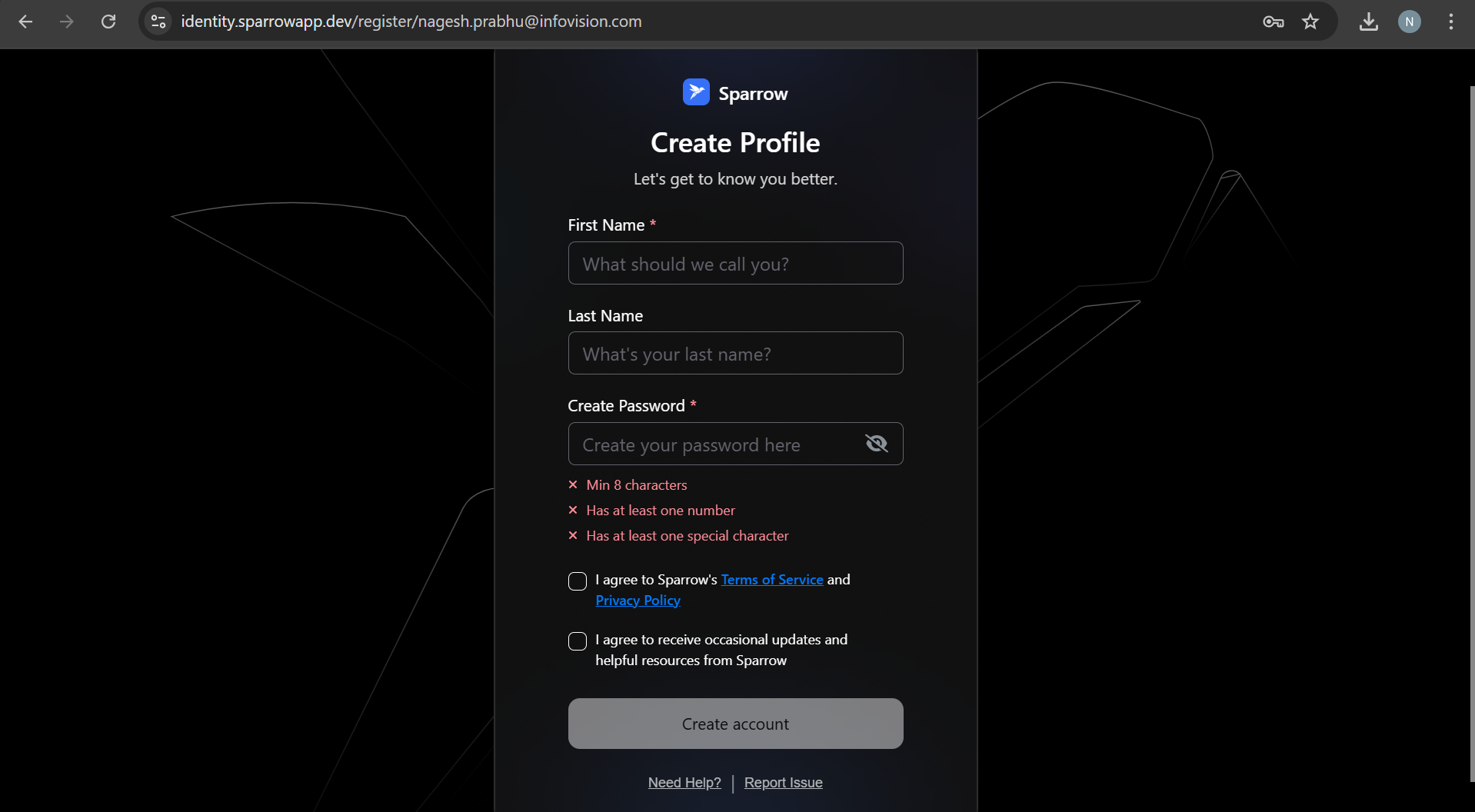Open Report Issue link

tap(783, 783)
